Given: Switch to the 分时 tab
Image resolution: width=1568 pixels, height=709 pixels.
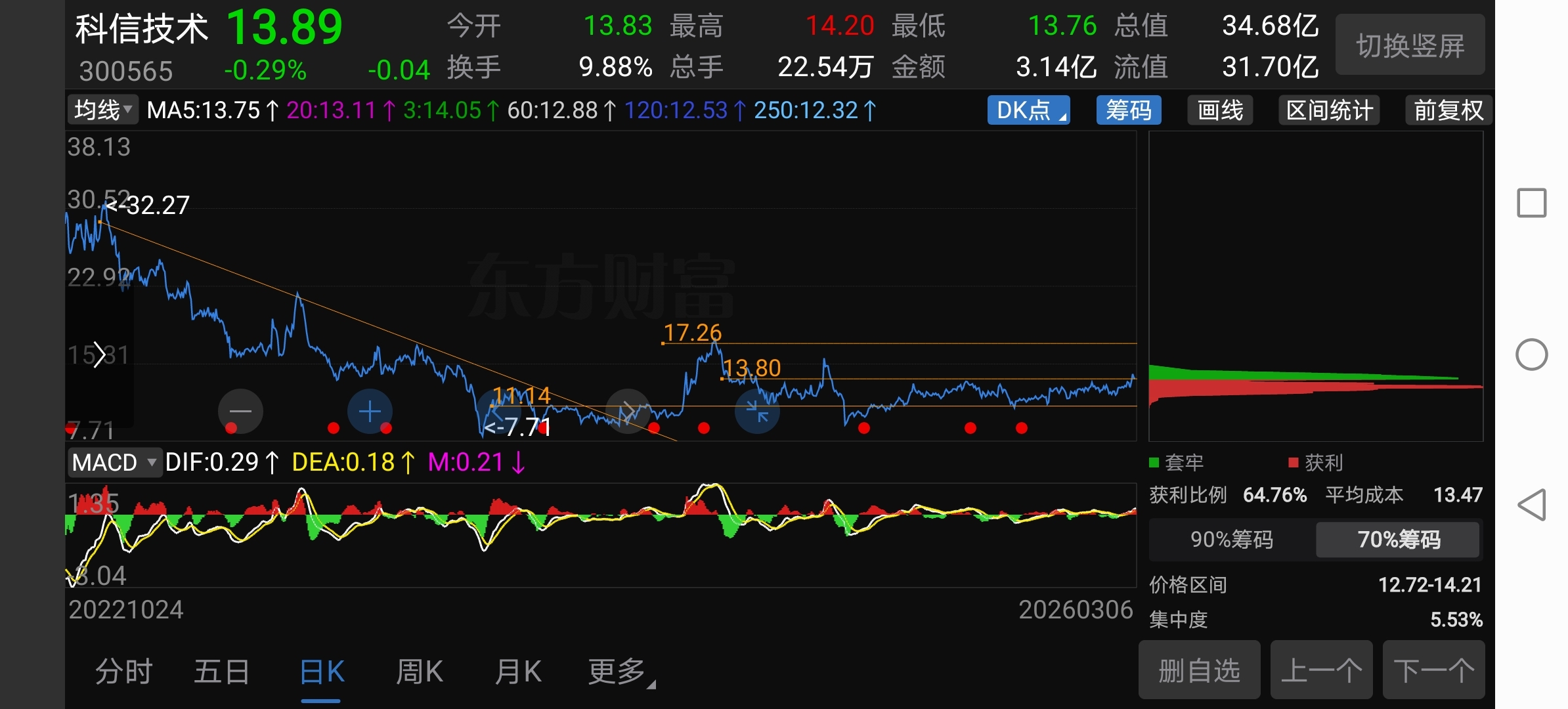Looking at the screenshot, I should click(123, 672).
